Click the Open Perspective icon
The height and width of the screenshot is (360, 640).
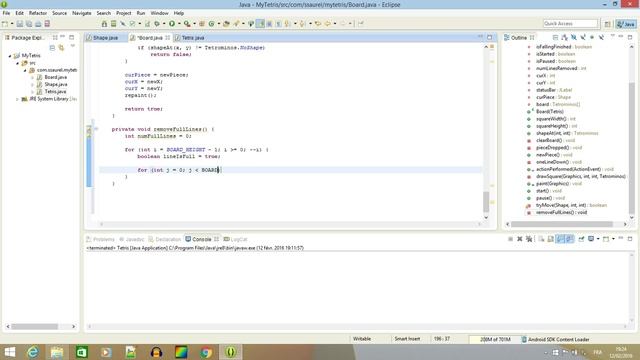607,24
